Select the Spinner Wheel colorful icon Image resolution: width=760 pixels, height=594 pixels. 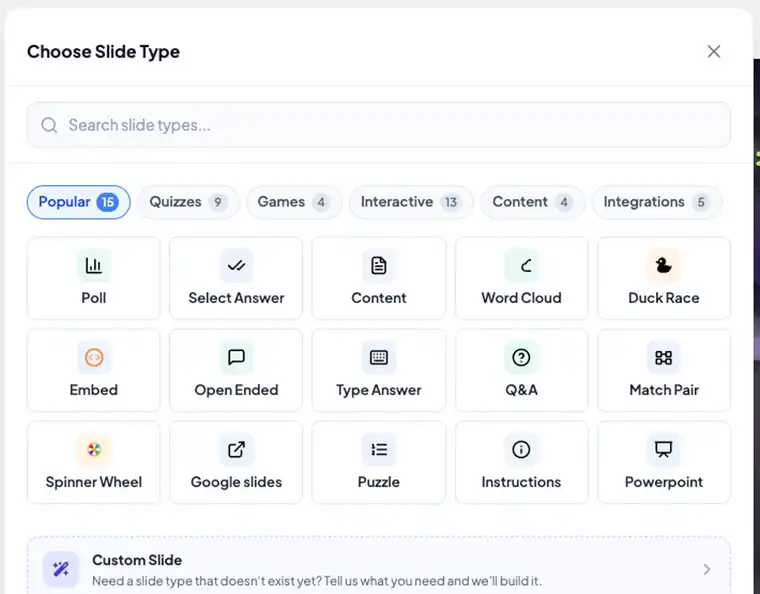tap(94, 450)
